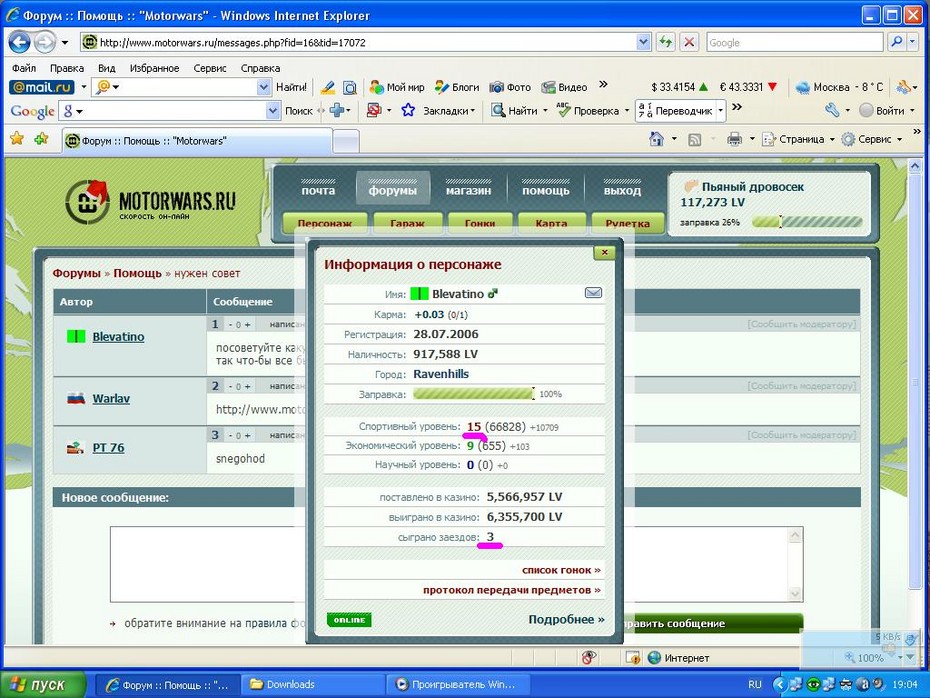Image resolution: width=930 pixels, height=698 pixels.
Task: Open the Видео toolbar shortcut
Action: coord(565,87)
